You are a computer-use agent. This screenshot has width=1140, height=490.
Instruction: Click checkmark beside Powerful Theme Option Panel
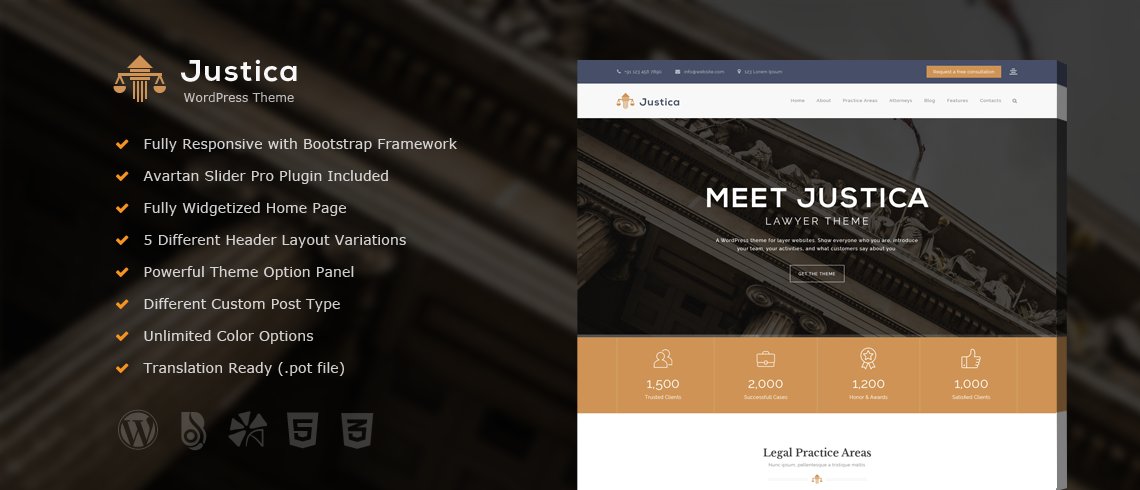point(122,272)
